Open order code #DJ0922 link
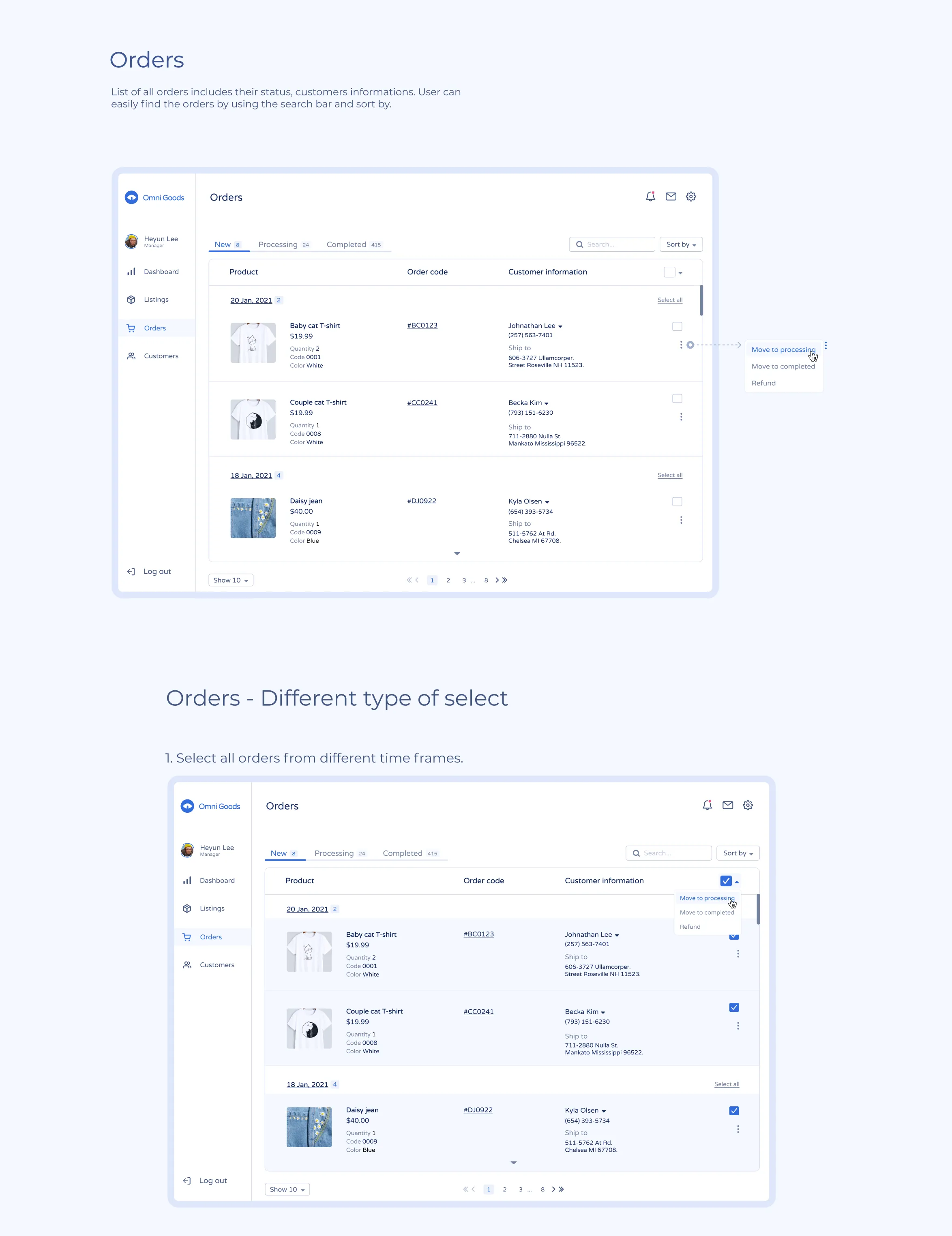This screenshot has height=1236, width=952. coord(421,501)
